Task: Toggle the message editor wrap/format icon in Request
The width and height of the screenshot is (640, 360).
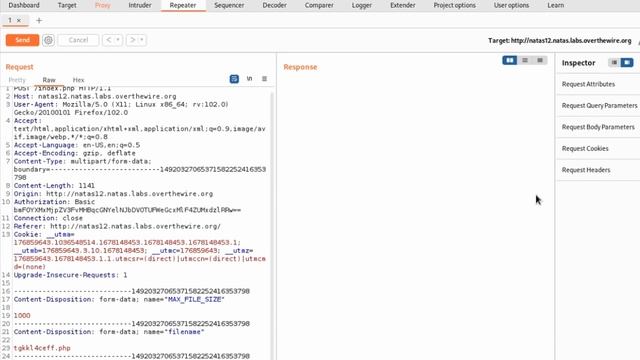Action: (x=234, y=79)
